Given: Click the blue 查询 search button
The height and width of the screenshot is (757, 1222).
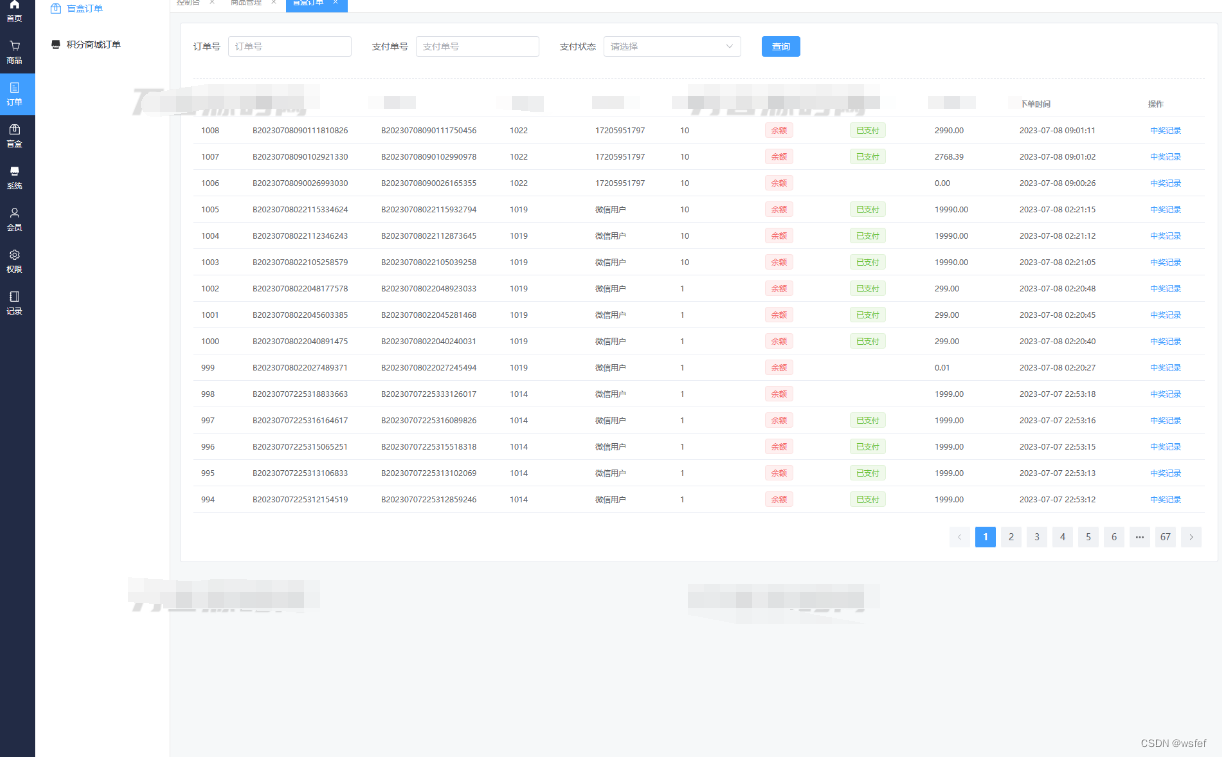Looking at the screenshot, I should [x=780, y=46].
